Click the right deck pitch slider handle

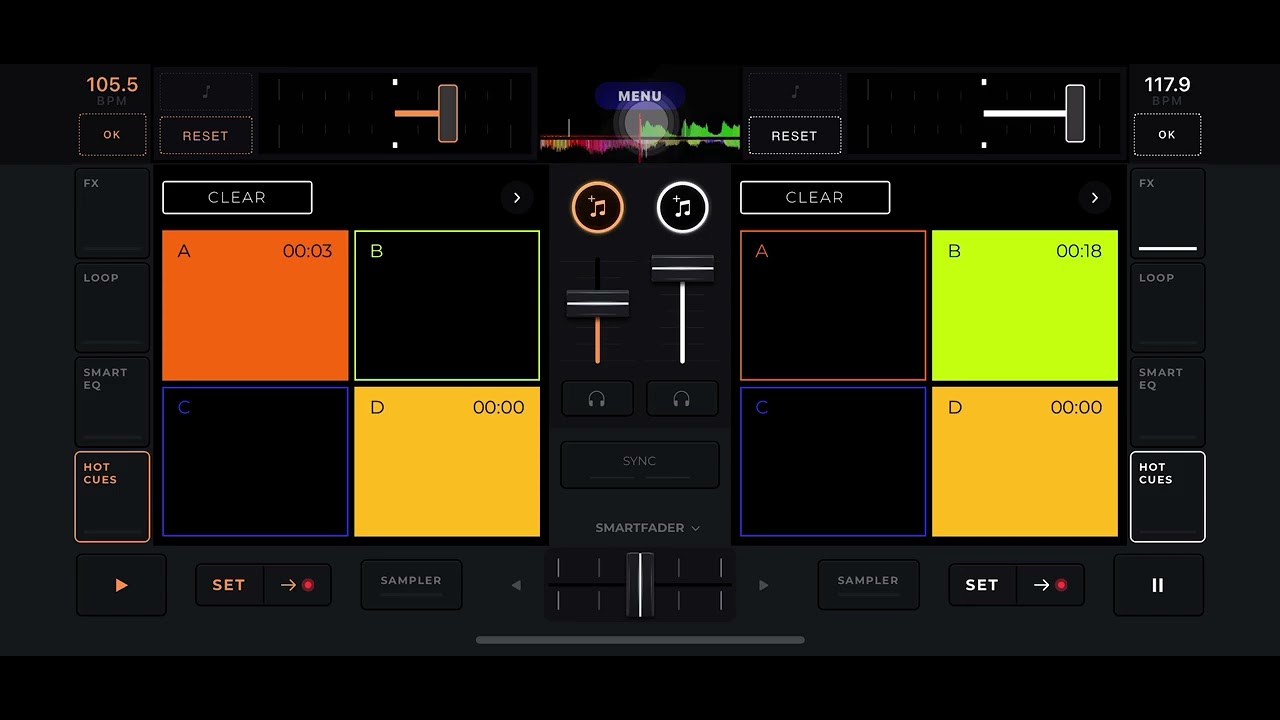[x=1075, y=113]
